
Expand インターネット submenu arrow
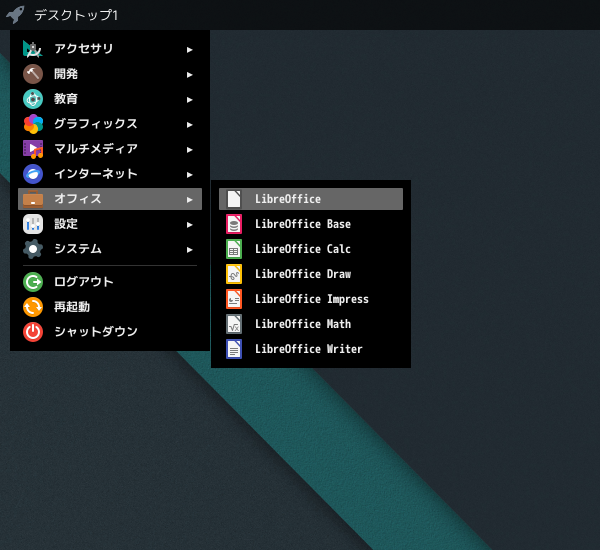[189, 175]
